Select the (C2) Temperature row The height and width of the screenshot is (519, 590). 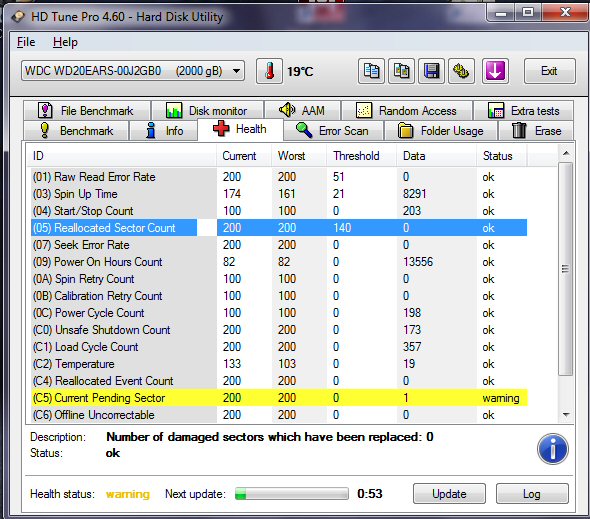[x=279, y=364]
